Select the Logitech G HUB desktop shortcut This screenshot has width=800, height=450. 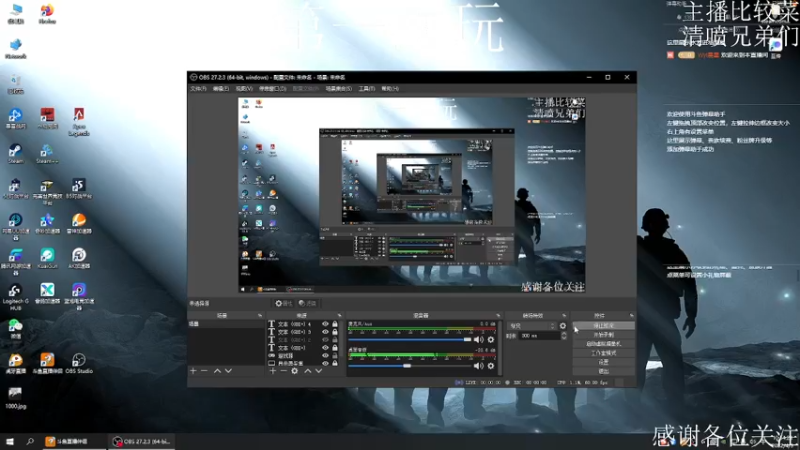coord(15,297)
